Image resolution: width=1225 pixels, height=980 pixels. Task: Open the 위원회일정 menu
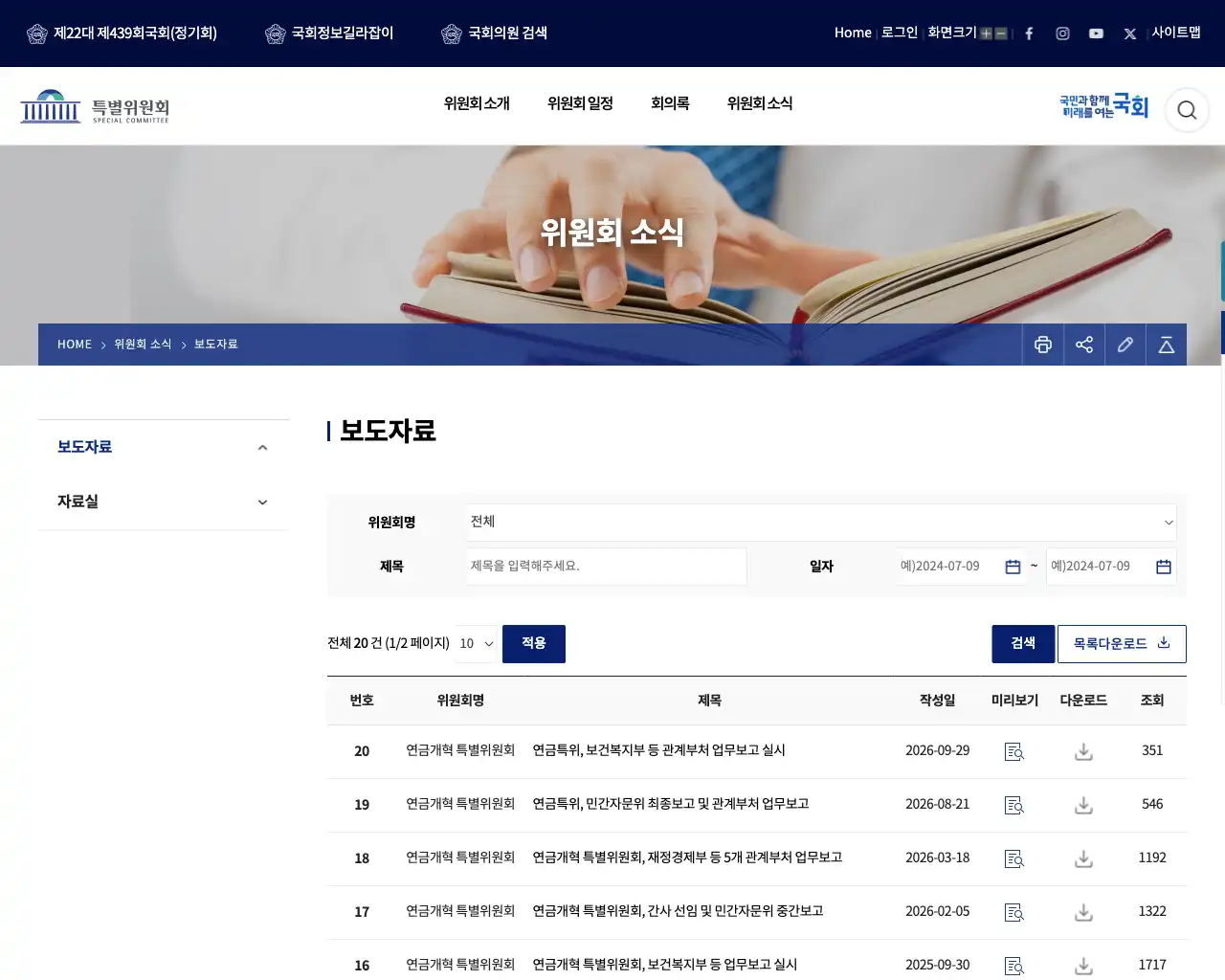click(580, 103)
